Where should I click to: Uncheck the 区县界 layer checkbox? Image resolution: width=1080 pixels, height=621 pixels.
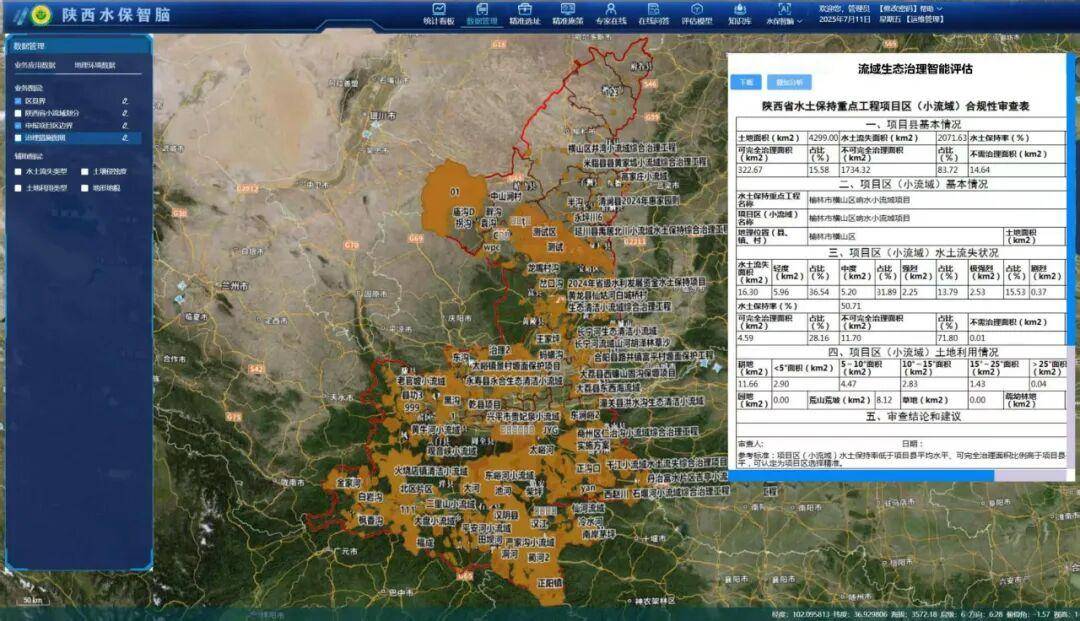(x=18, y=101)
